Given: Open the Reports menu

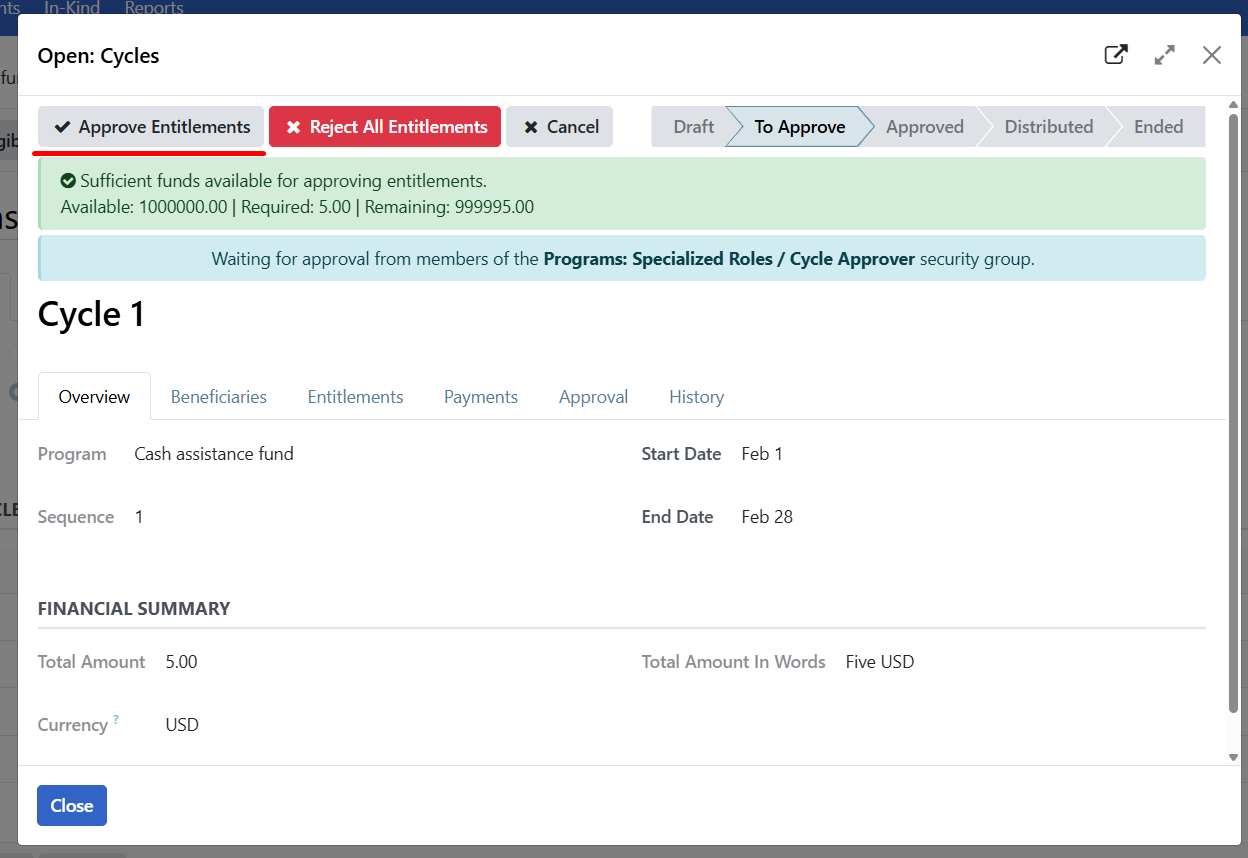Looking at the screenshot, I should (153, 8).
